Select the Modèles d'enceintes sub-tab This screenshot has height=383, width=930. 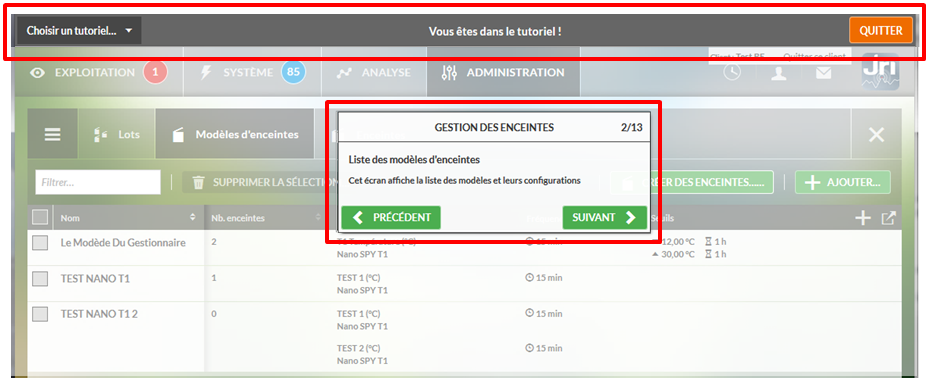[x=235, y=134]
